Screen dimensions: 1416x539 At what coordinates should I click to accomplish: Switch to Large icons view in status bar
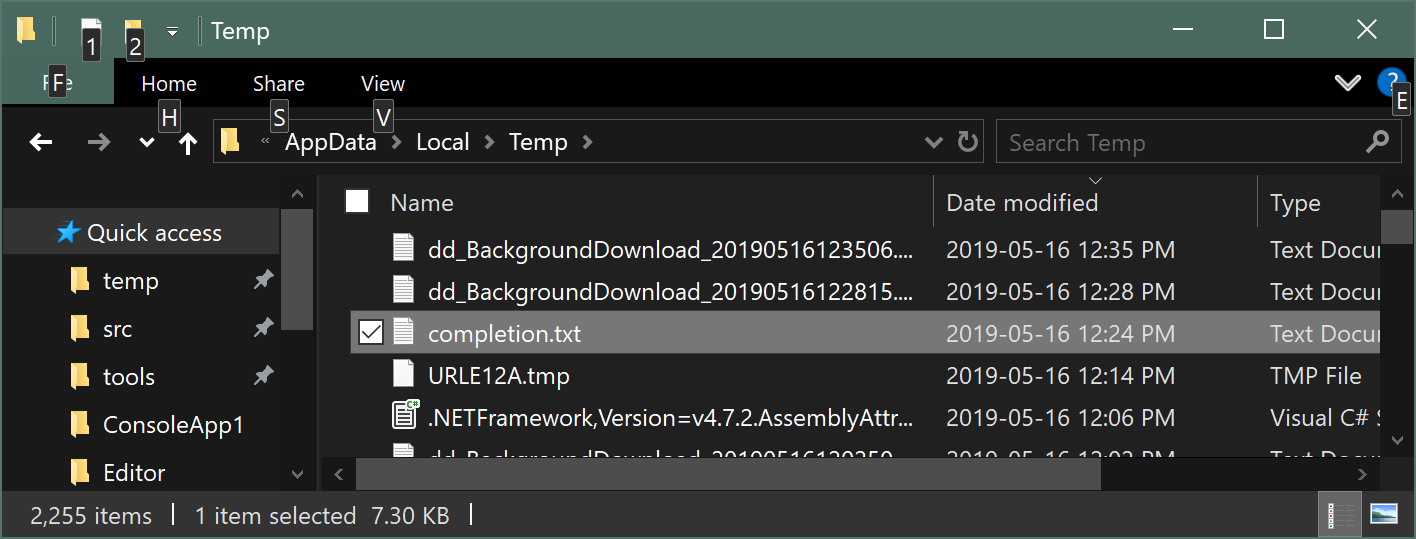point(1383,515)
